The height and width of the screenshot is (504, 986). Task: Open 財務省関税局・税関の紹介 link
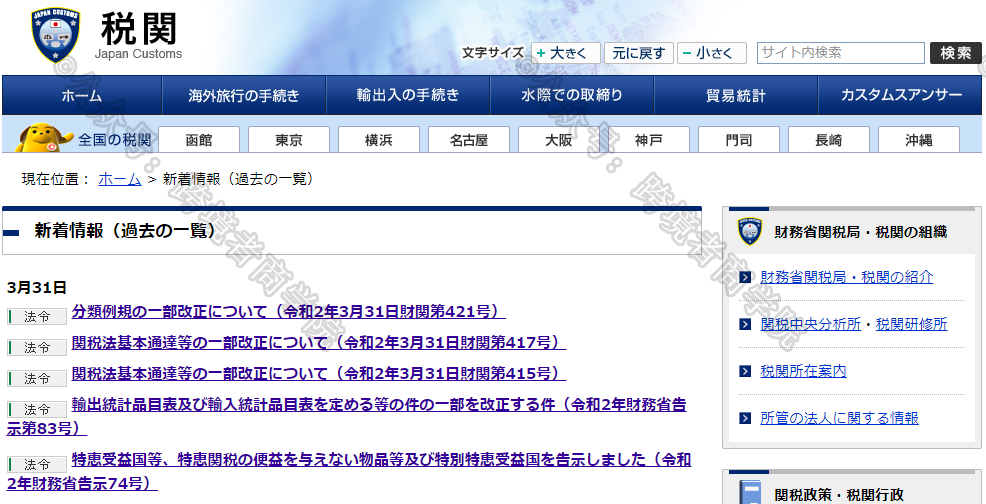846,277
